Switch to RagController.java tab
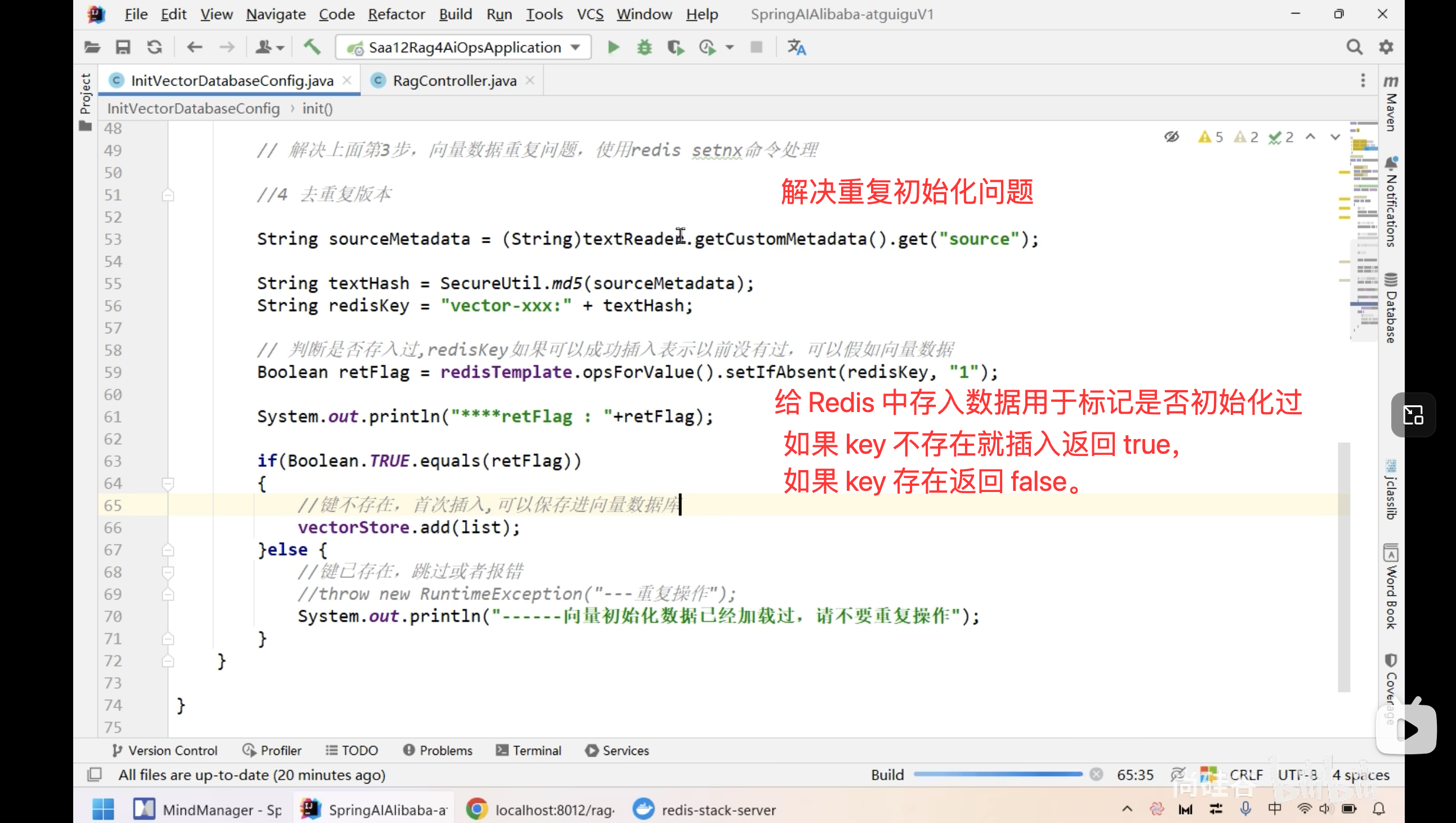 pos(454,81)
